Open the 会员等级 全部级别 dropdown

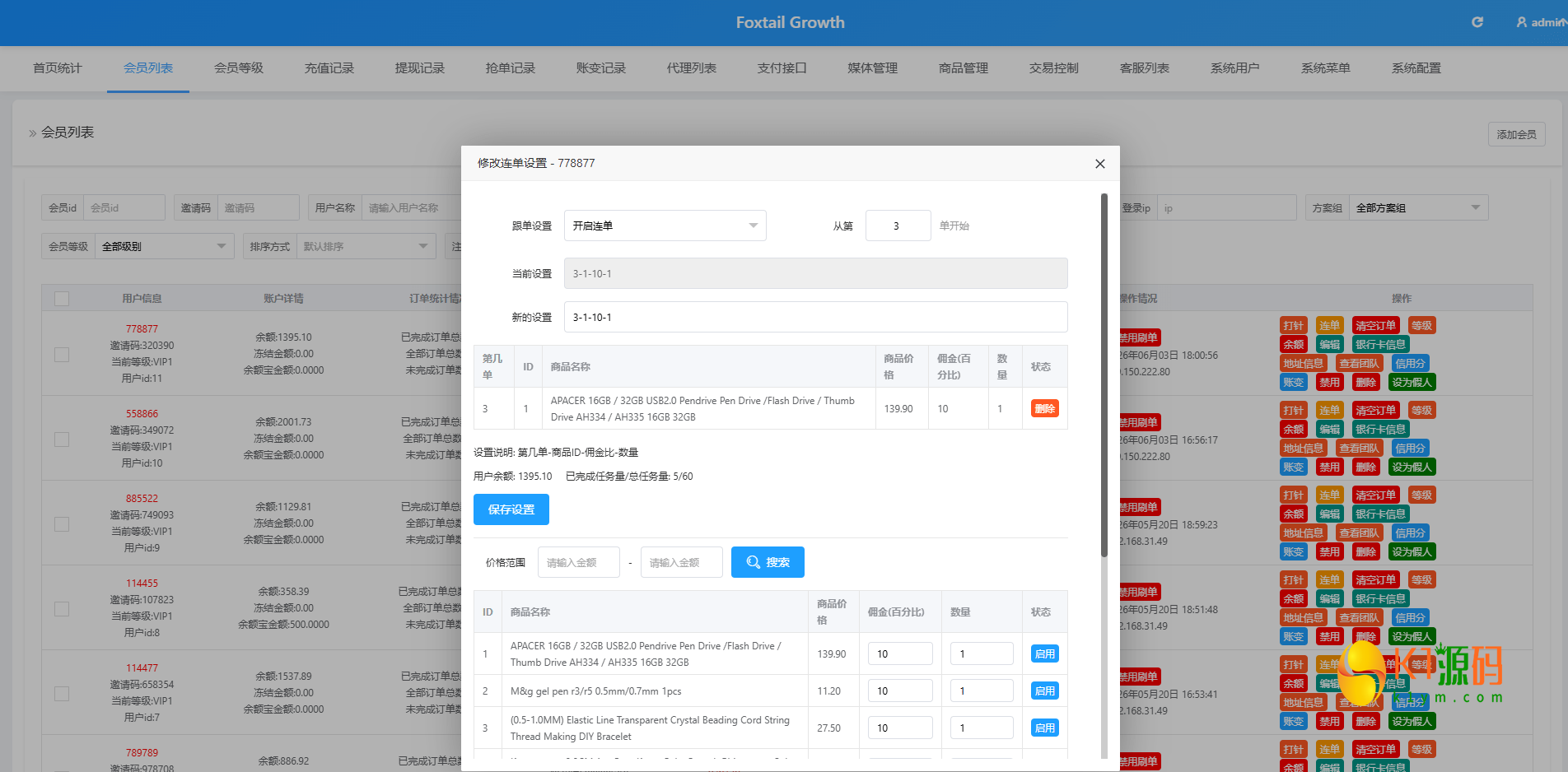click(165, 246)
